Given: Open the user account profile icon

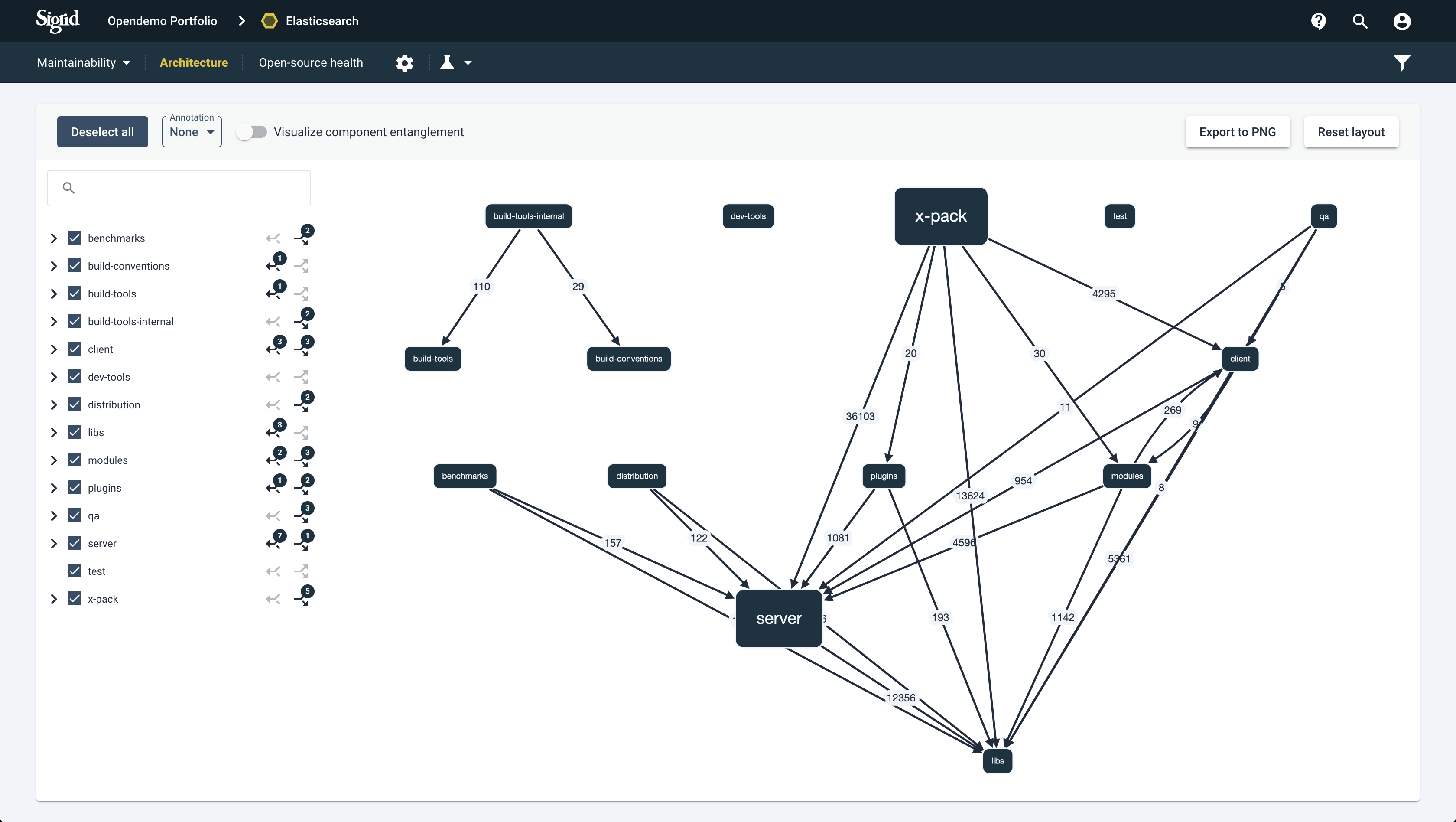Looking at the screenshot, I should 1402,22.
